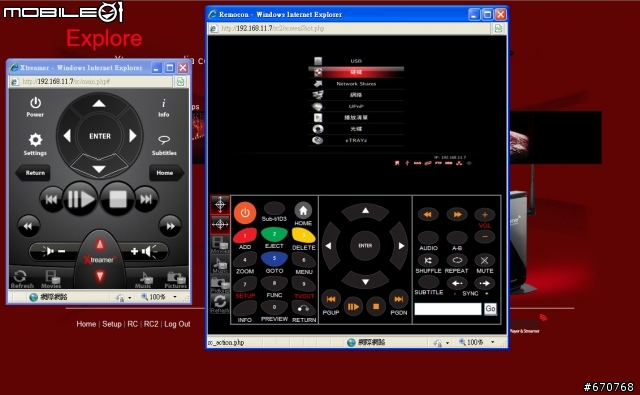Click red up arrow above Xtreamer logo
Viewport: 640px width, 395px height.
coord(100,245)
